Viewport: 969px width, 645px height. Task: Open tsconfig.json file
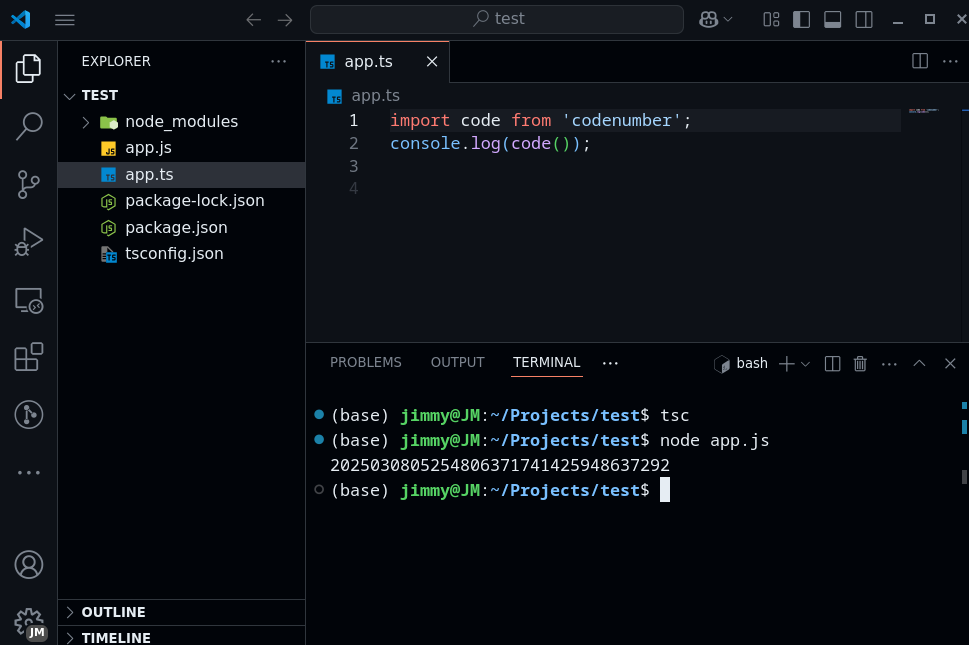tap(181, 254)
